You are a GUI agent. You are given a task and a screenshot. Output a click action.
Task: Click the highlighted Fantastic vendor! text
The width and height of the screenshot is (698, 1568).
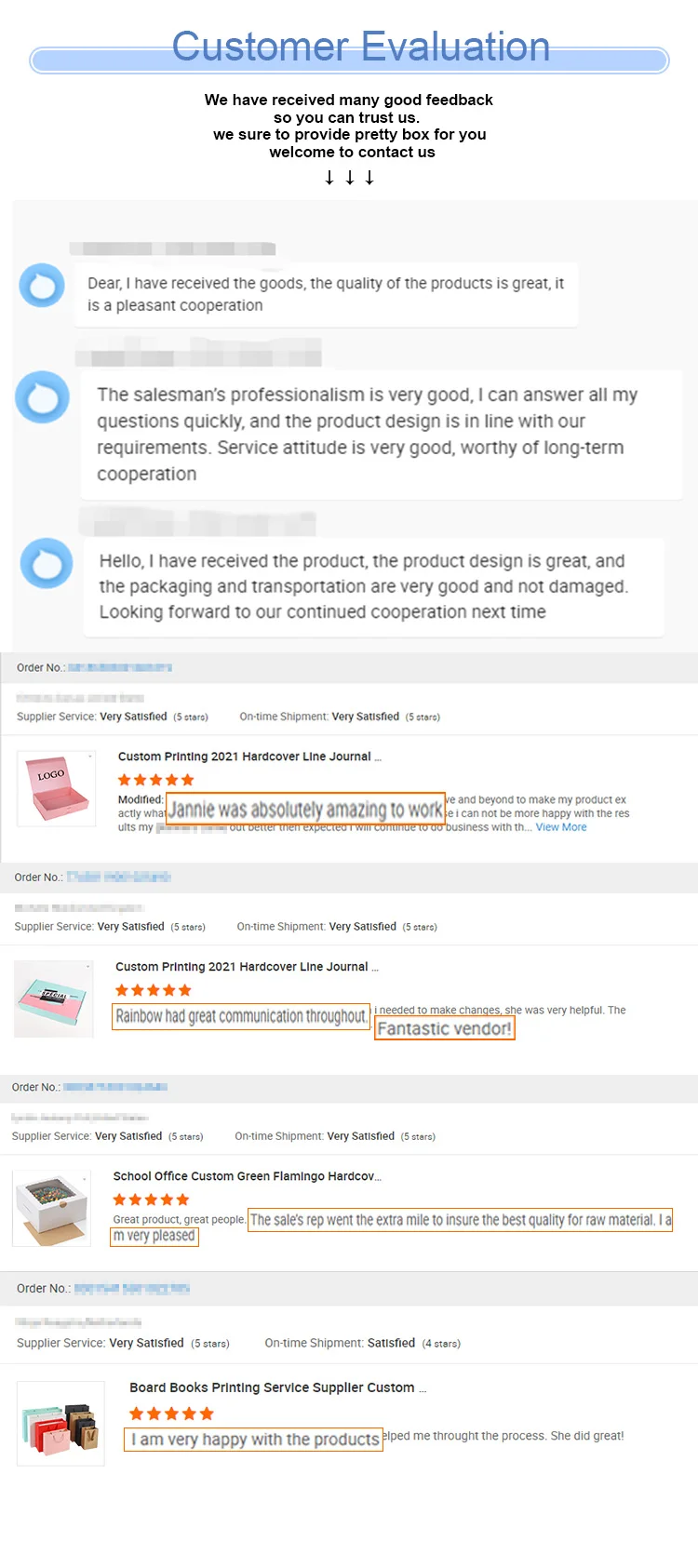pyautogui.click(x=444, y=1028)
